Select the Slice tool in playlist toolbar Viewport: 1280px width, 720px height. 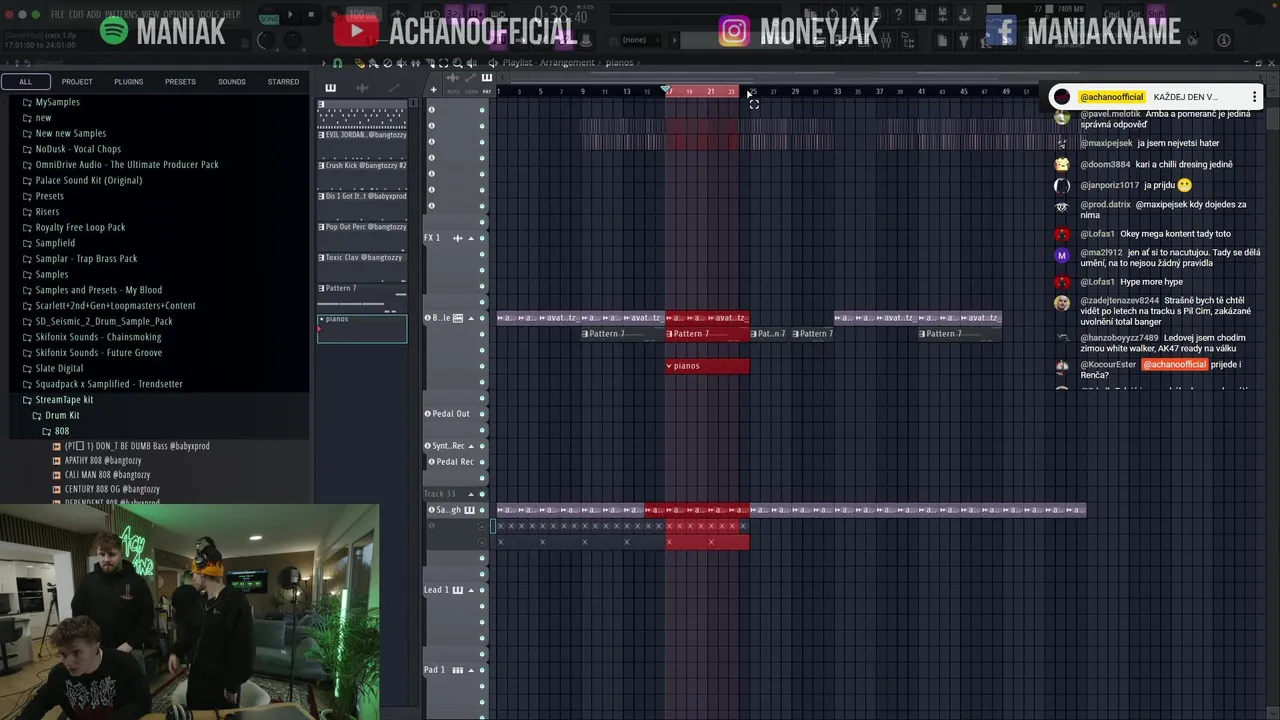click(429, 63)
